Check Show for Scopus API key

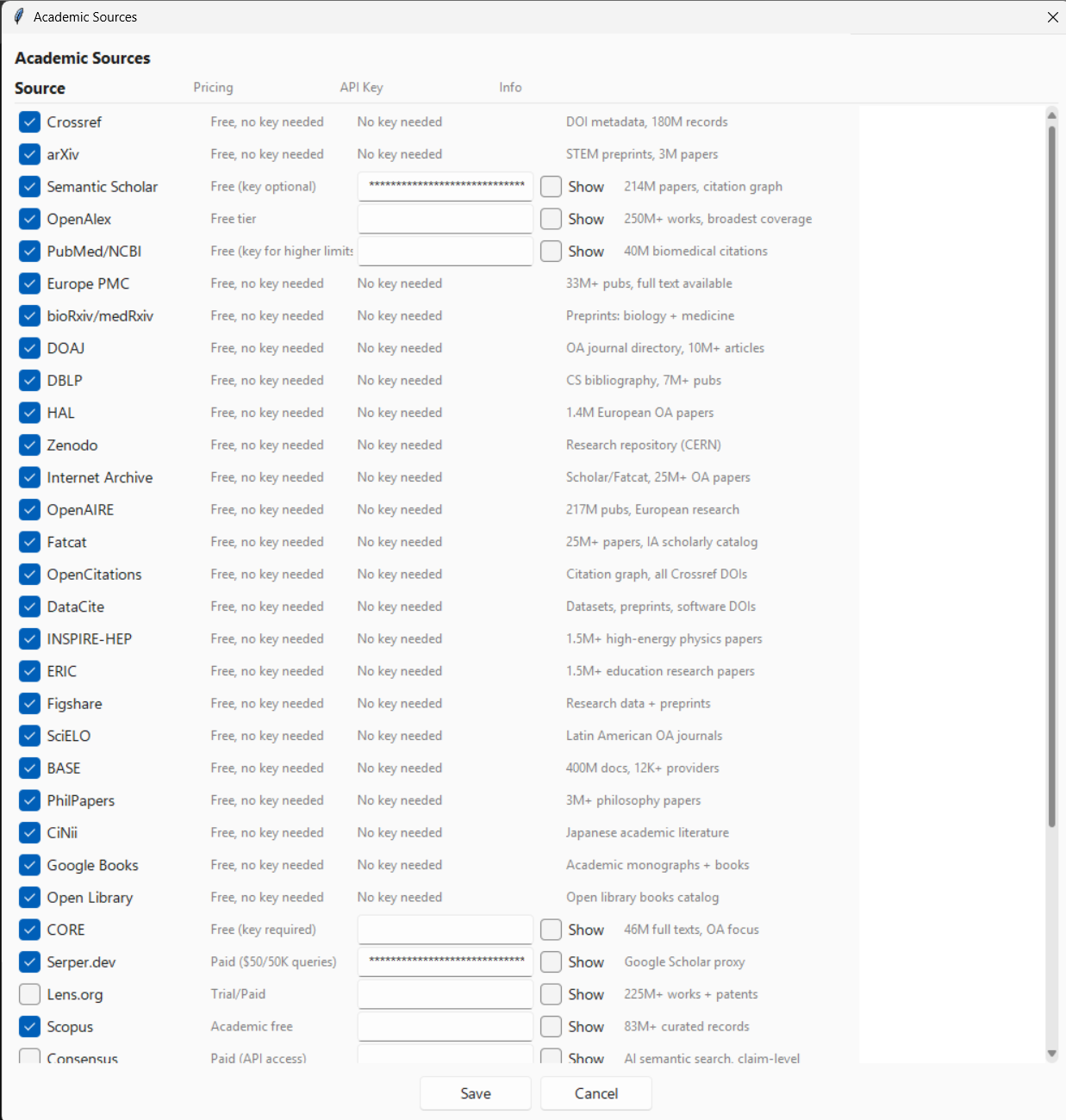pos(552,1027)
